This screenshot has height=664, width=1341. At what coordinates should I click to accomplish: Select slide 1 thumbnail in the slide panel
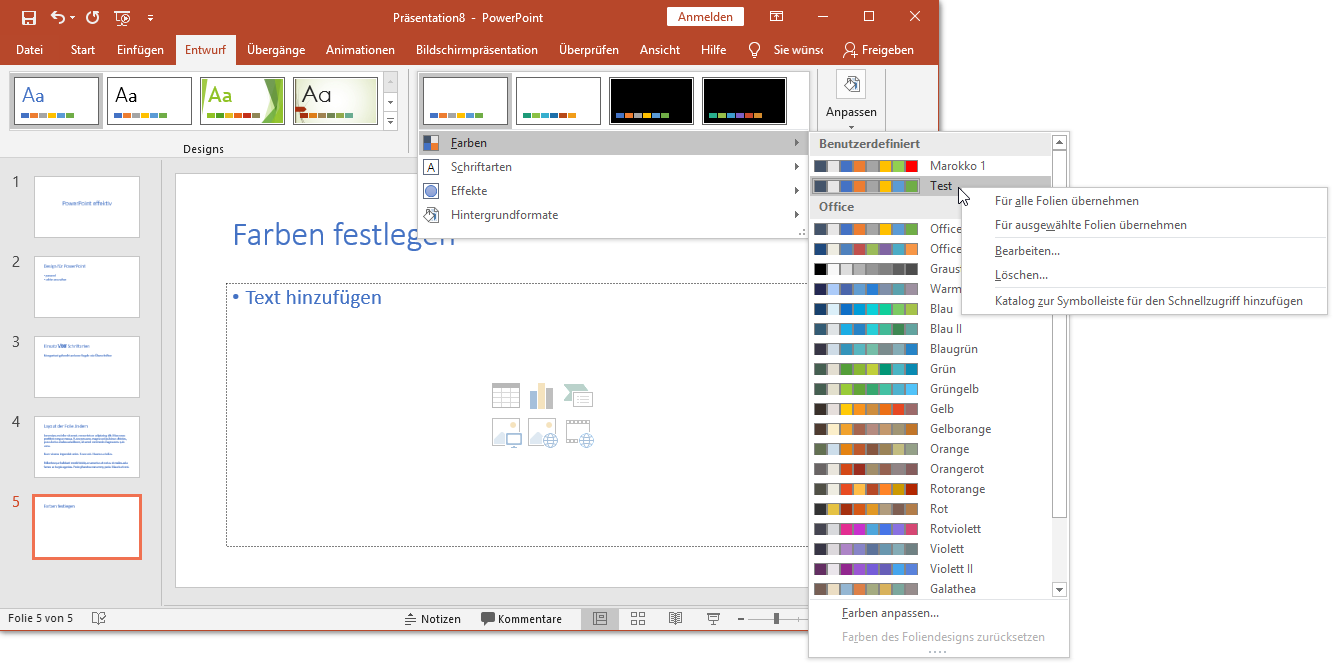[x=87, y=207]
